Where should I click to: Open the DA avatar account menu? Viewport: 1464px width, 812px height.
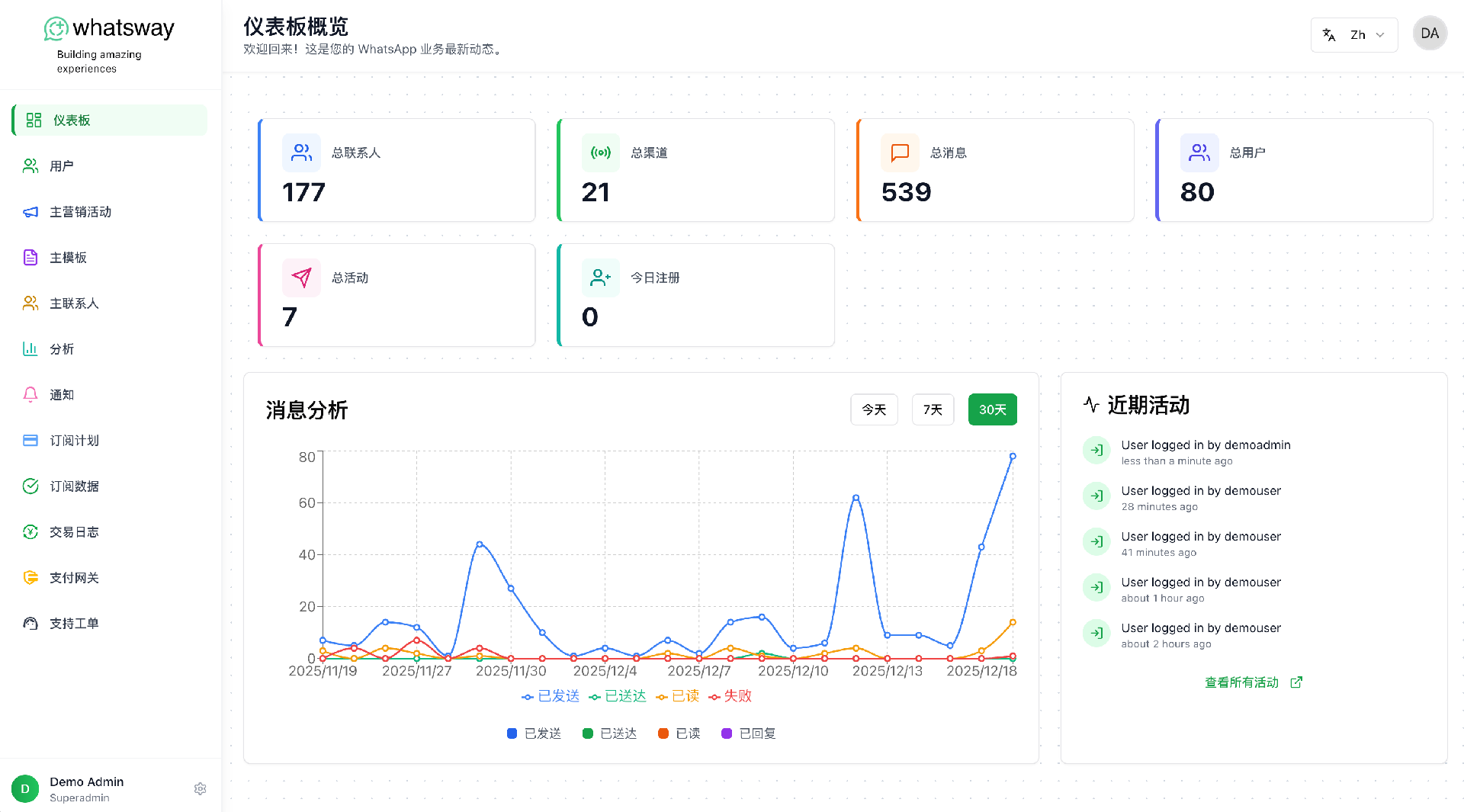point(1430,34)
